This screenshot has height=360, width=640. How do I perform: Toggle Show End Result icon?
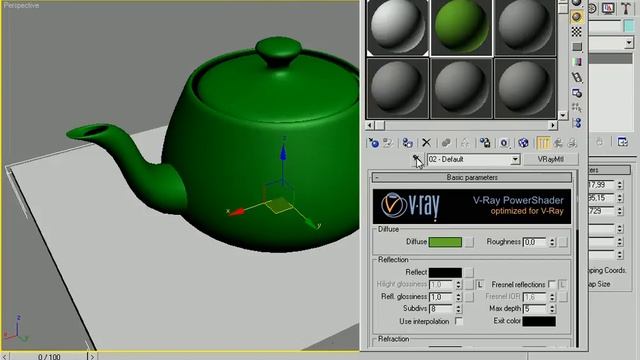point(543,143)
